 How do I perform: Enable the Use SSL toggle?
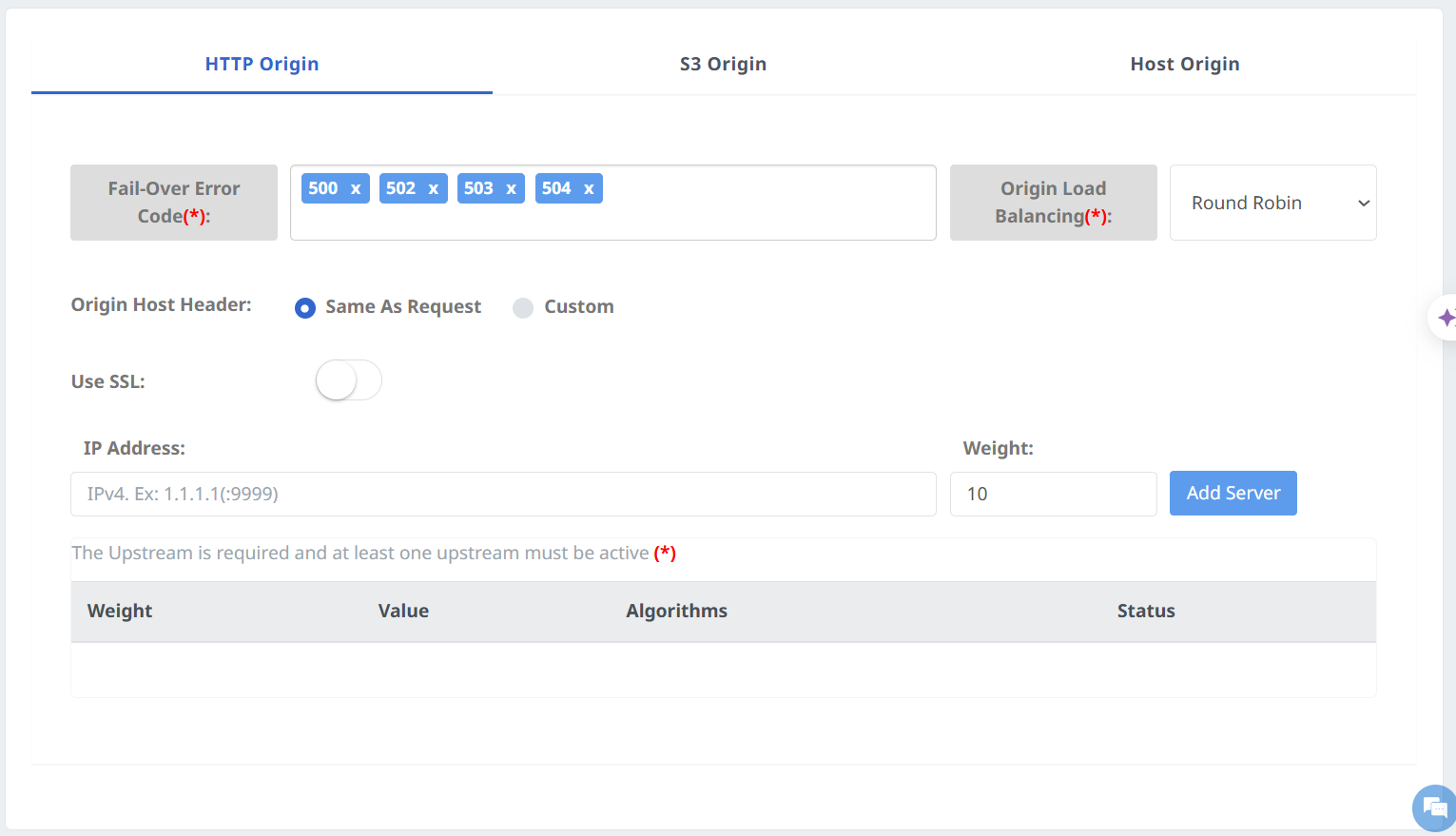point(348,380)
